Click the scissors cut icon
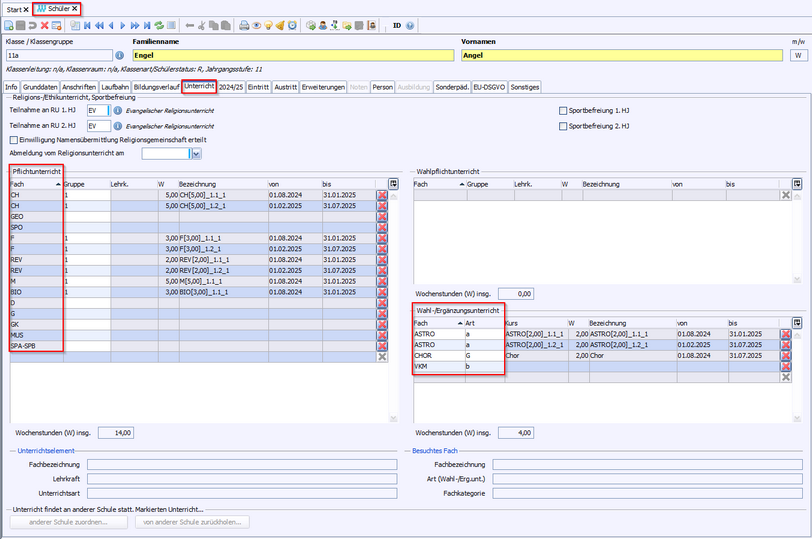The height and width of the screenshot is (539, 812). coord(202,25)
